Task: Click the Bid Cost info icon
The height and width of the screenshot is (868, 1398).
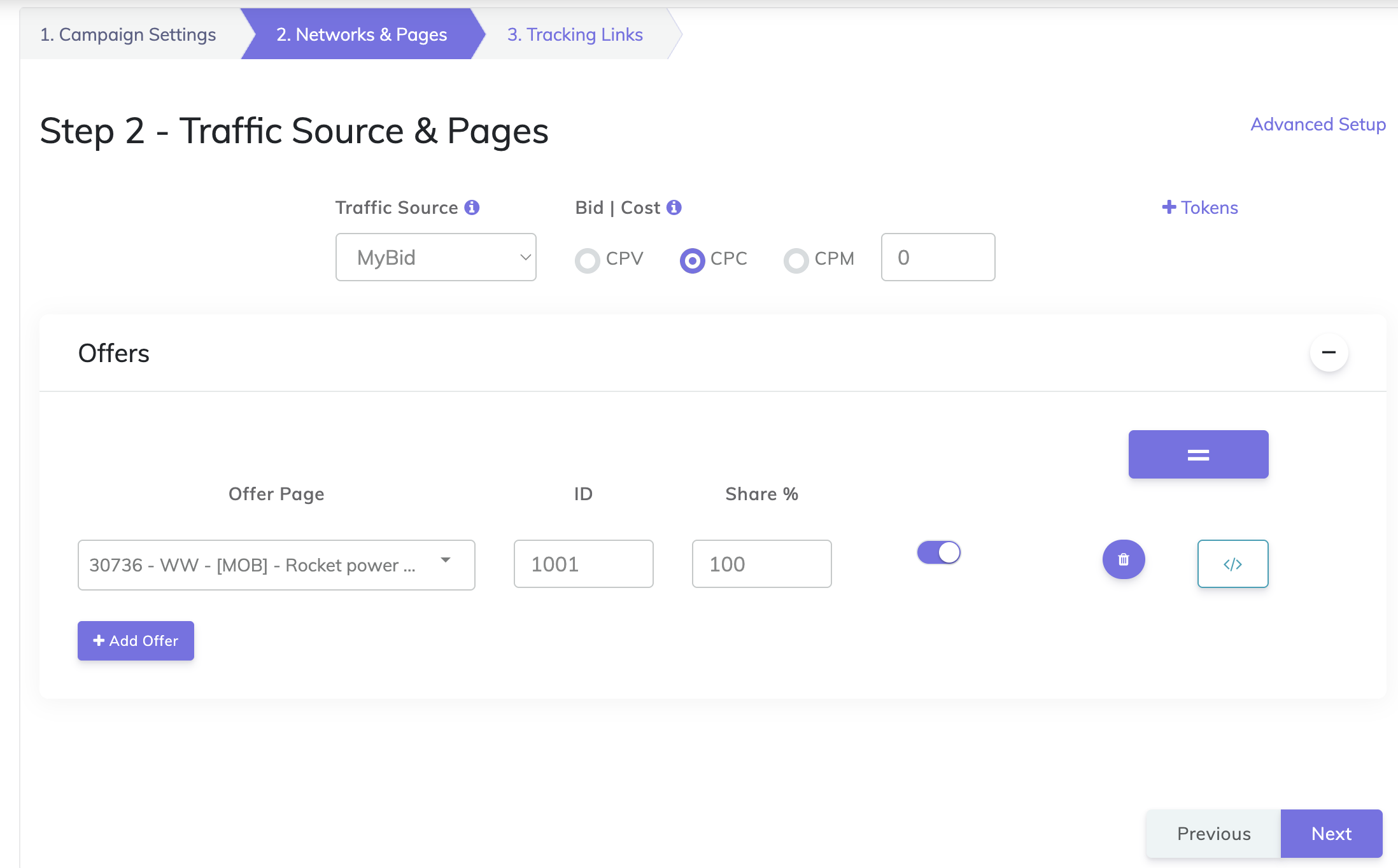Action: [x=674, y=207]
